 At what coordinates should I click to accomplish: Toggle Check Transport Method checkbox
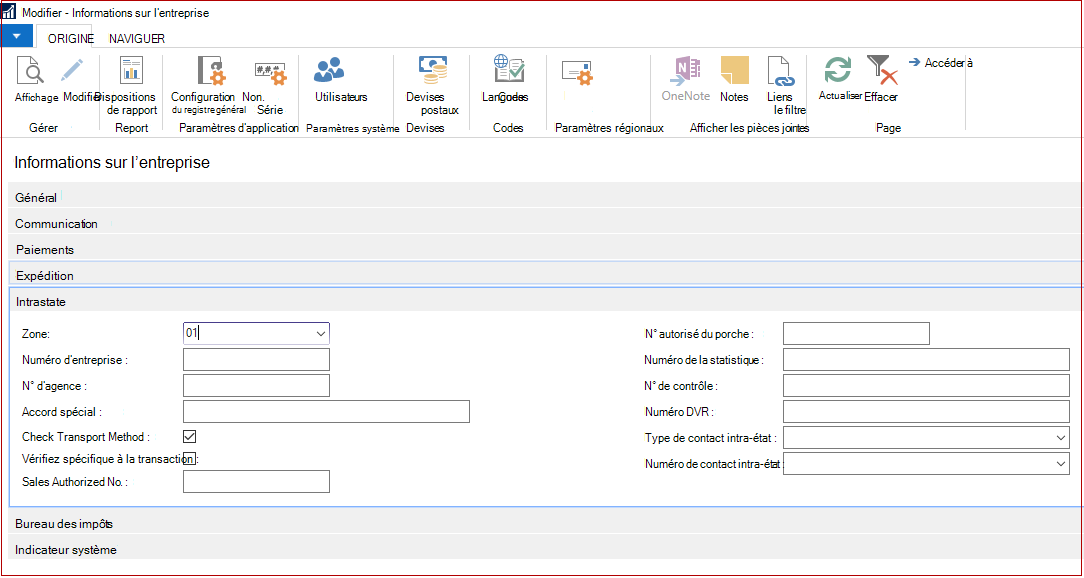point(190,436)
